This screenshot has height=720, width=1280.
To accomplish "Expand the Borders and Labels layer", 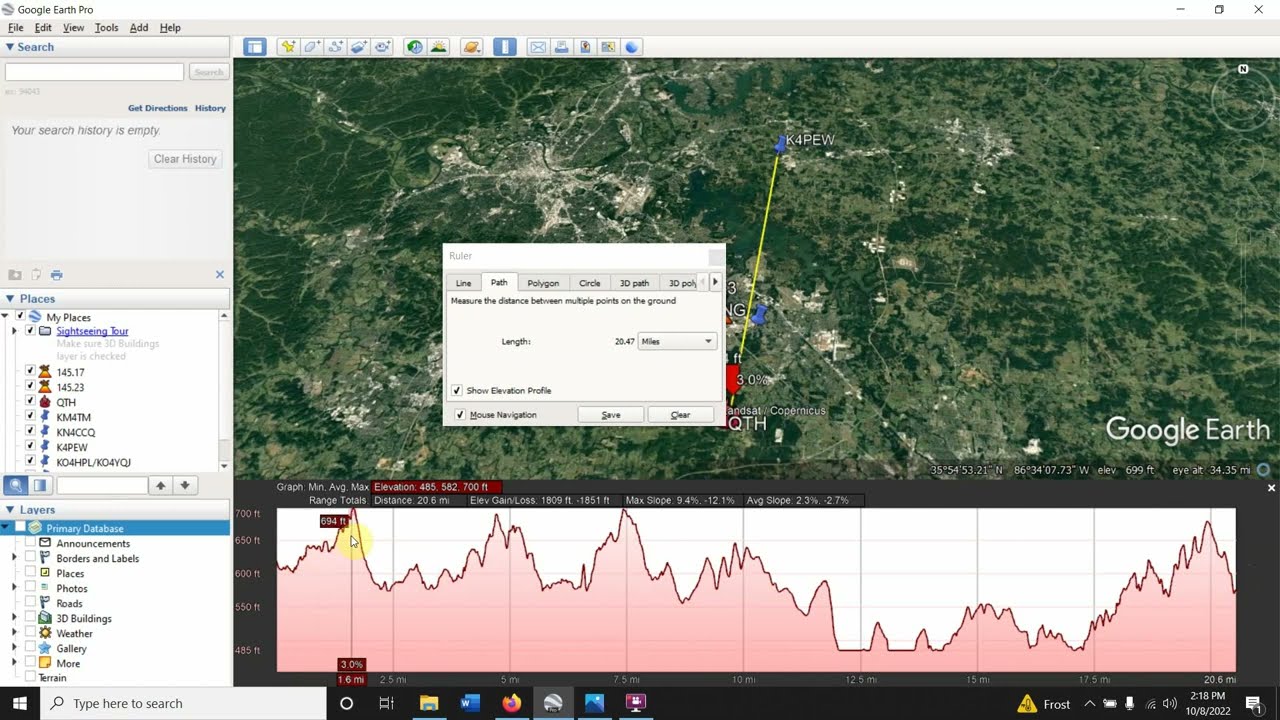I will tap(14, 558).
